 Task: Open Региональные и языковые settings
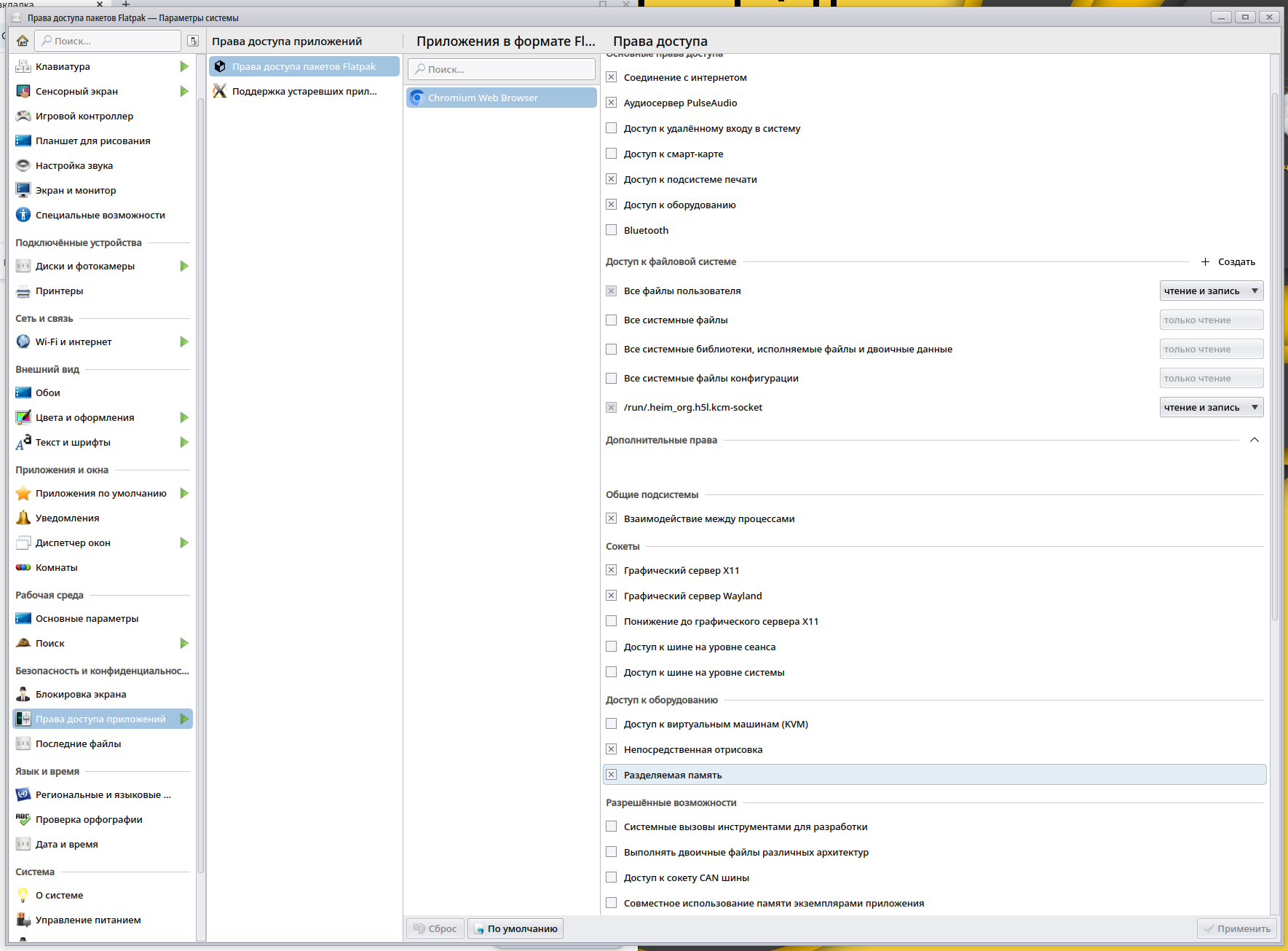click(103, 794)
